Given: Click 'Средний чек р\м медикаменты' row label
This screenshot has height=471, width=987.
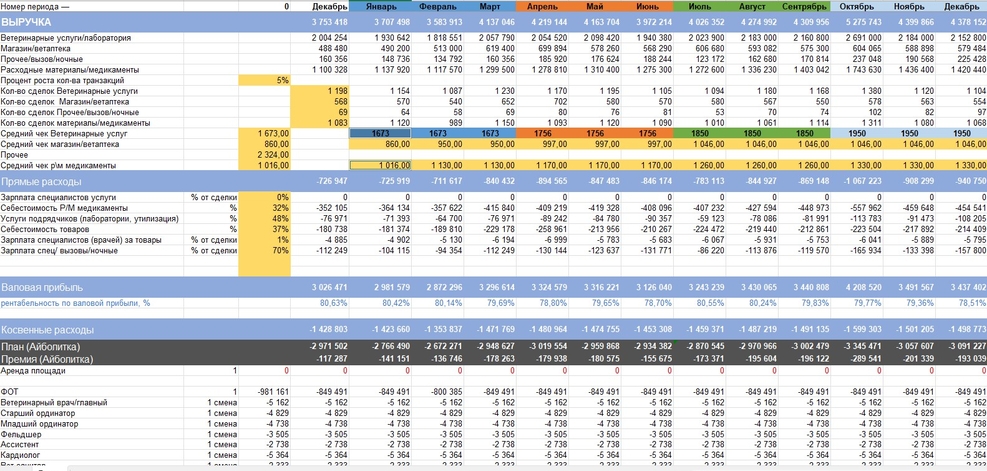Looking at the screenshot, I should click(61, 166).
